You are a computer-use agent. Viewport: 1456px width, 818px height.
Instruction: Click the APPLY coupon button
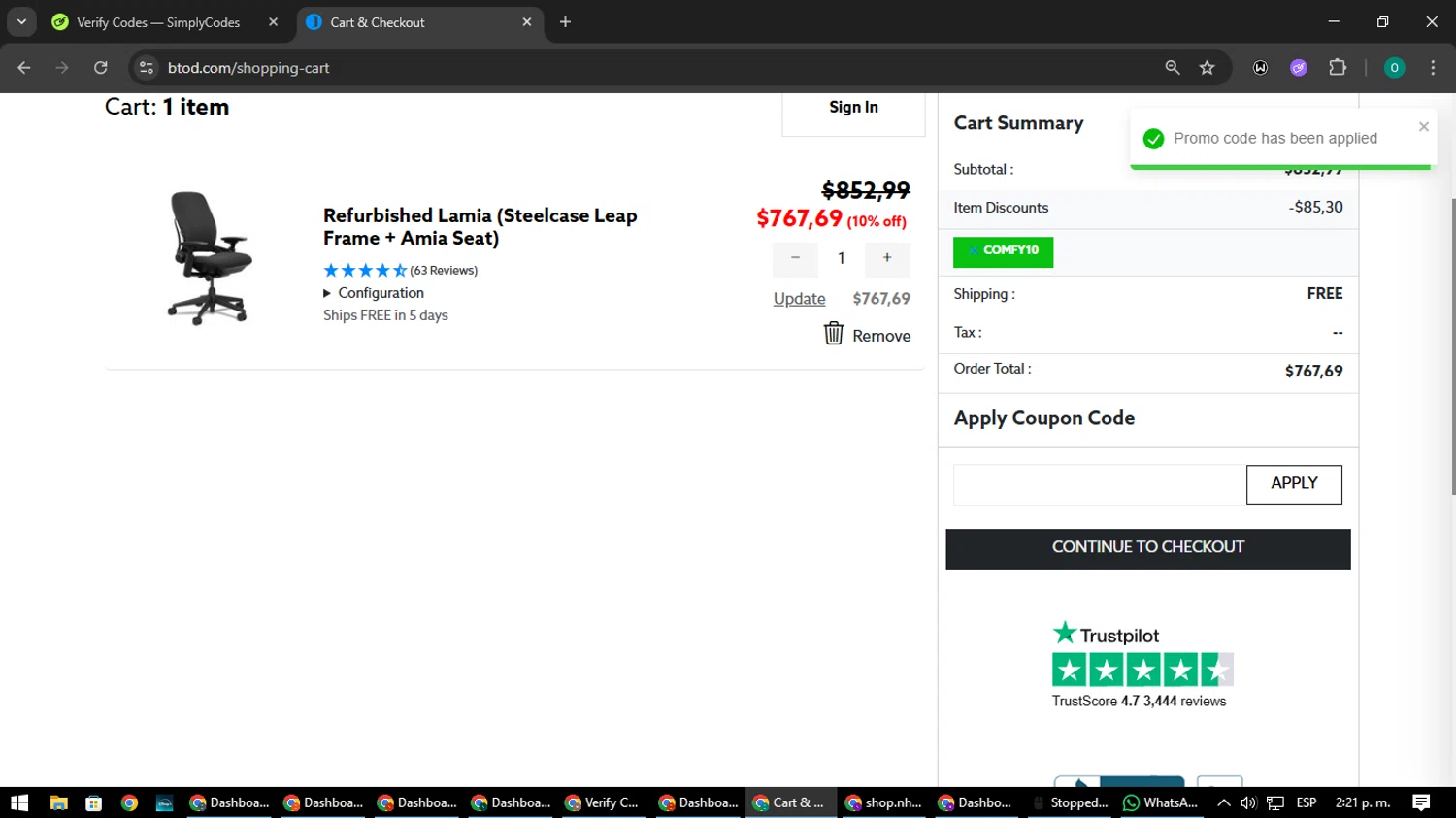coord(1294,484)
